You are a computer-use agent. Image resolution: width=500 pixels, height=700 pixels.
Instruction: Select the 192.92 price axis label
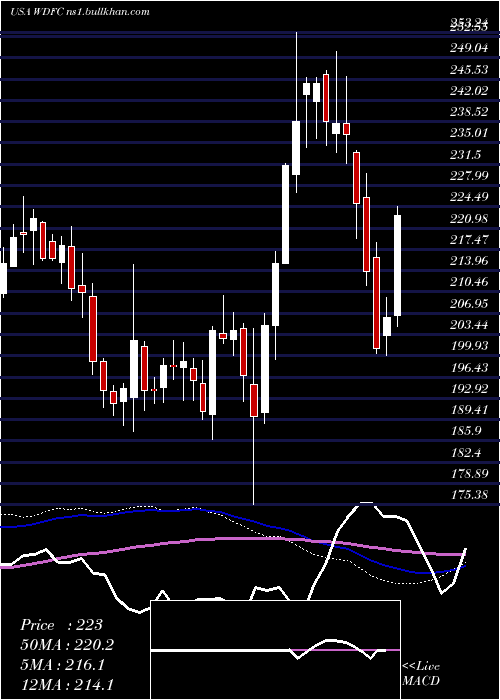pyautogui.click(x=469, y=388)
